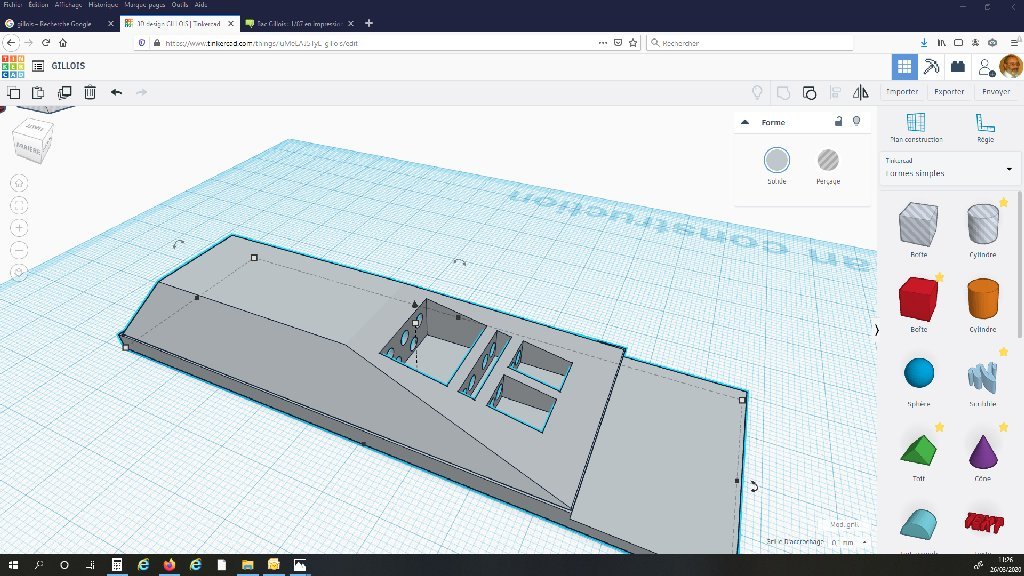Pick the teal round roof shape
The height and width of the screenshot is (576, 1024).
click(x=918, y=524)
